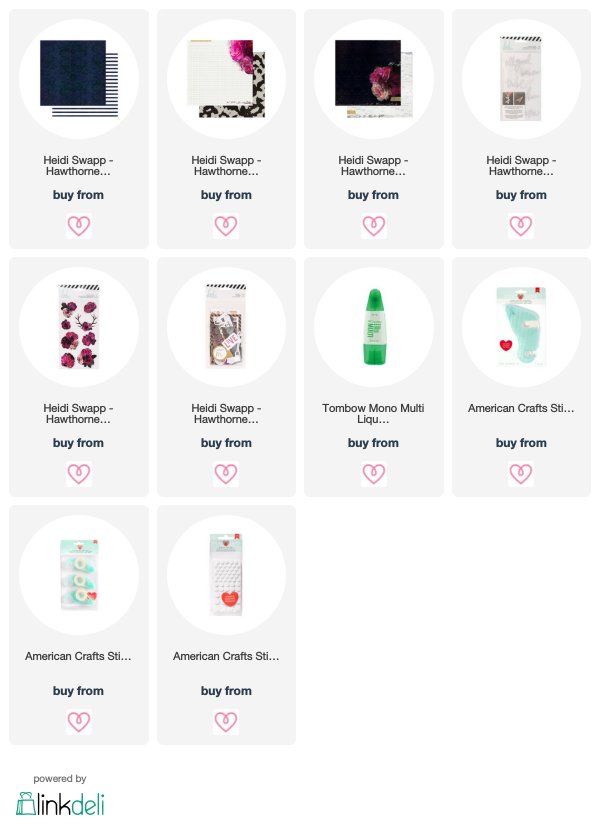Heart the American Crafts tape refills pack
600x825 pixels.
(78, 721)
